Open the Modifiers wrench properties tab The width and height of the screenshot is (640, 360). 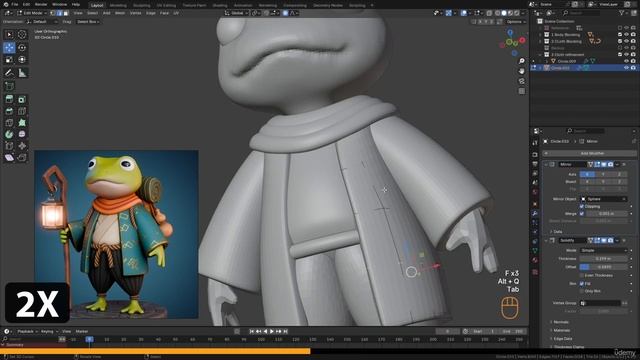click(535, 213)
